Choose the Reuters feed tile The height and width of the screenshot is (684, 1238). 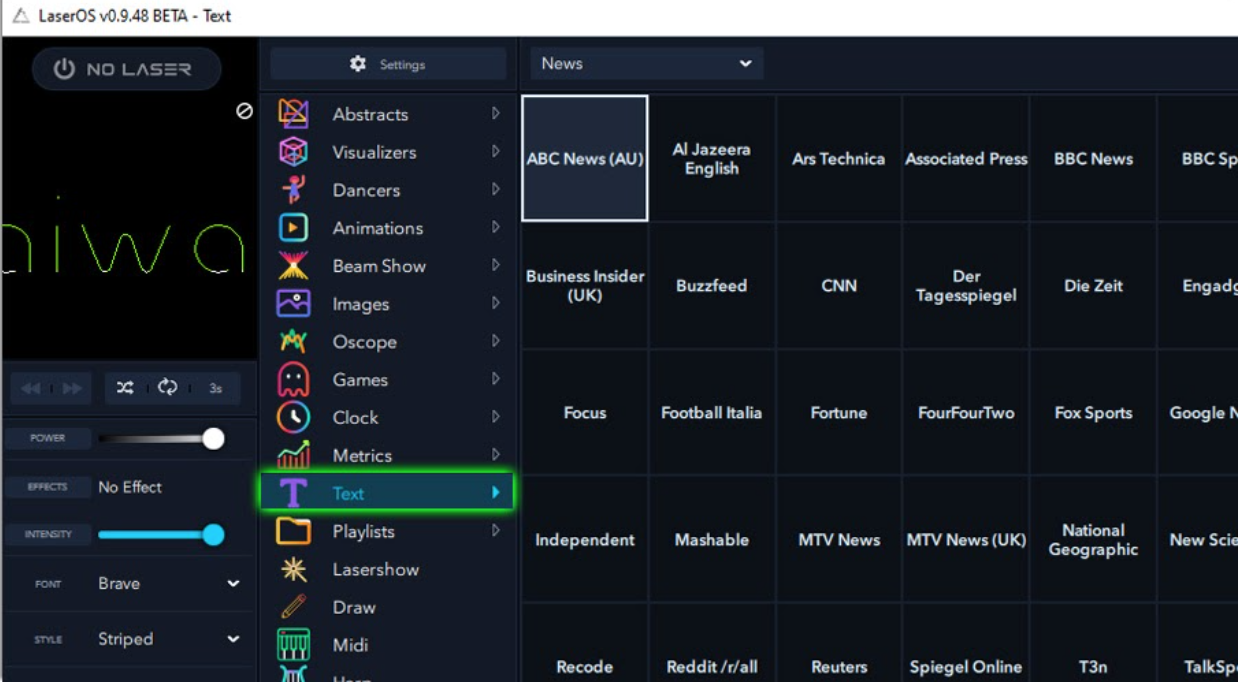pos(839,644)
